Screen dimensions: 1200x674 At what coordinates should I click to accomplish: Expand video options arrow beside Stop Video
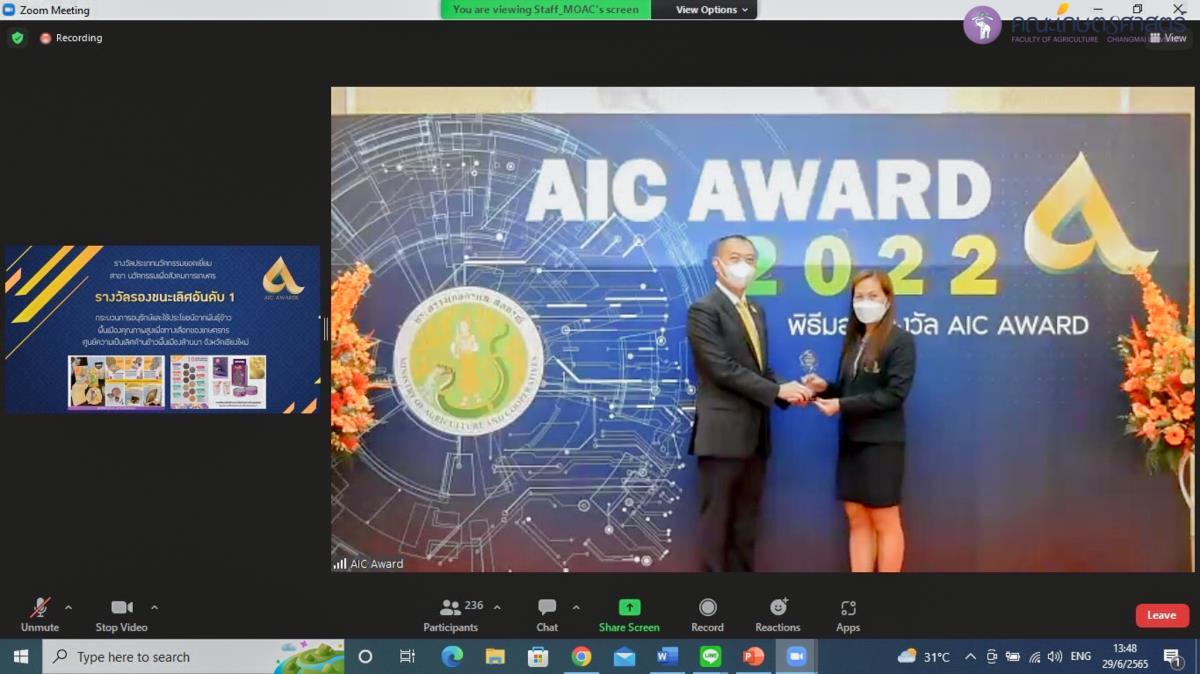[x=154, y=607]
